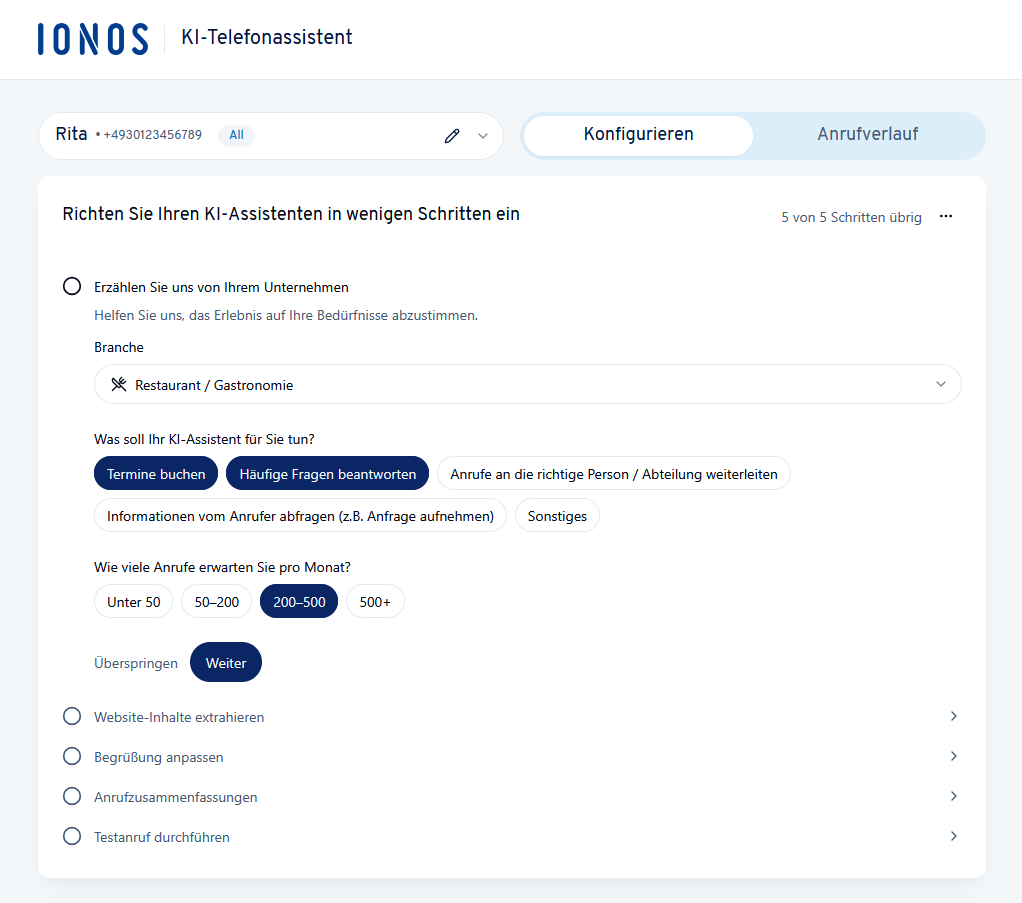Screen dimensions: 1022x903
Task: Deselect the 'Termine buchen' option
Action: (156, 472)
